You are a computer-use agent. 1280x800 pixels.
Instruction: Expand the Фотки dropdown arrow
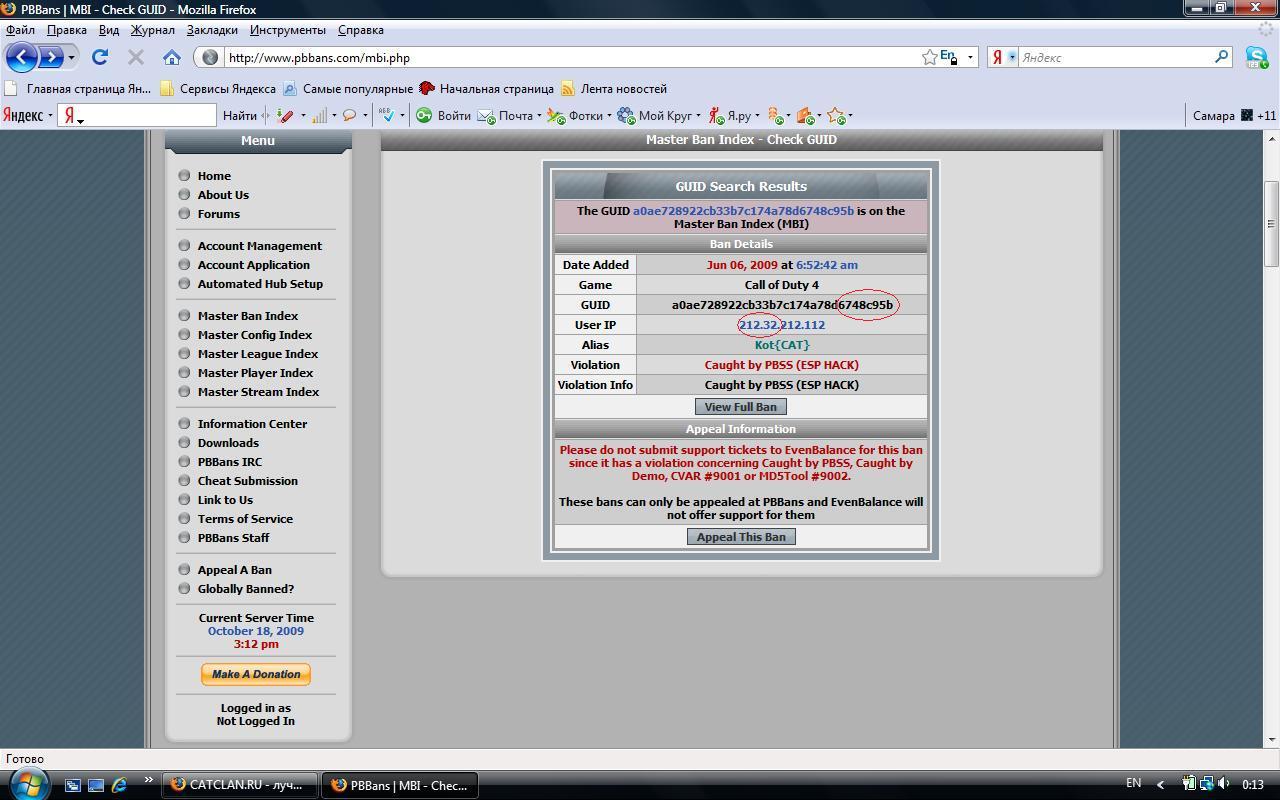609,115
